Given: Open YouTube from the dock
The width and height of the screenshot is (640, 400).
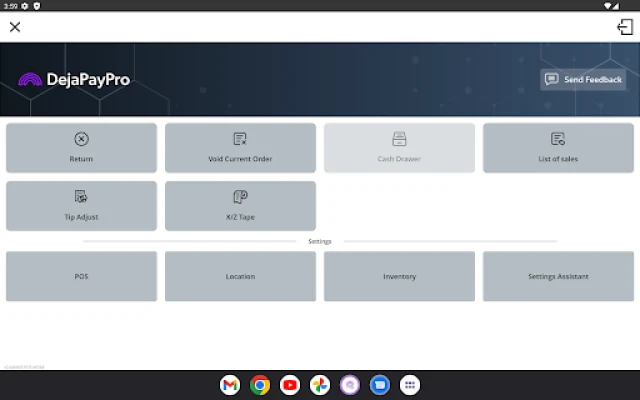Looking at the screenshot, I should click(290, 385).
